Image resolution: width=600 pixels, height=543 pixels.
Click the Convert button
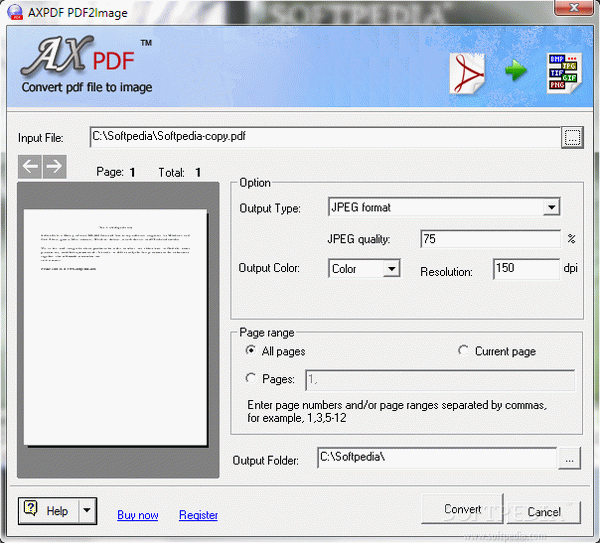(462, 509)
